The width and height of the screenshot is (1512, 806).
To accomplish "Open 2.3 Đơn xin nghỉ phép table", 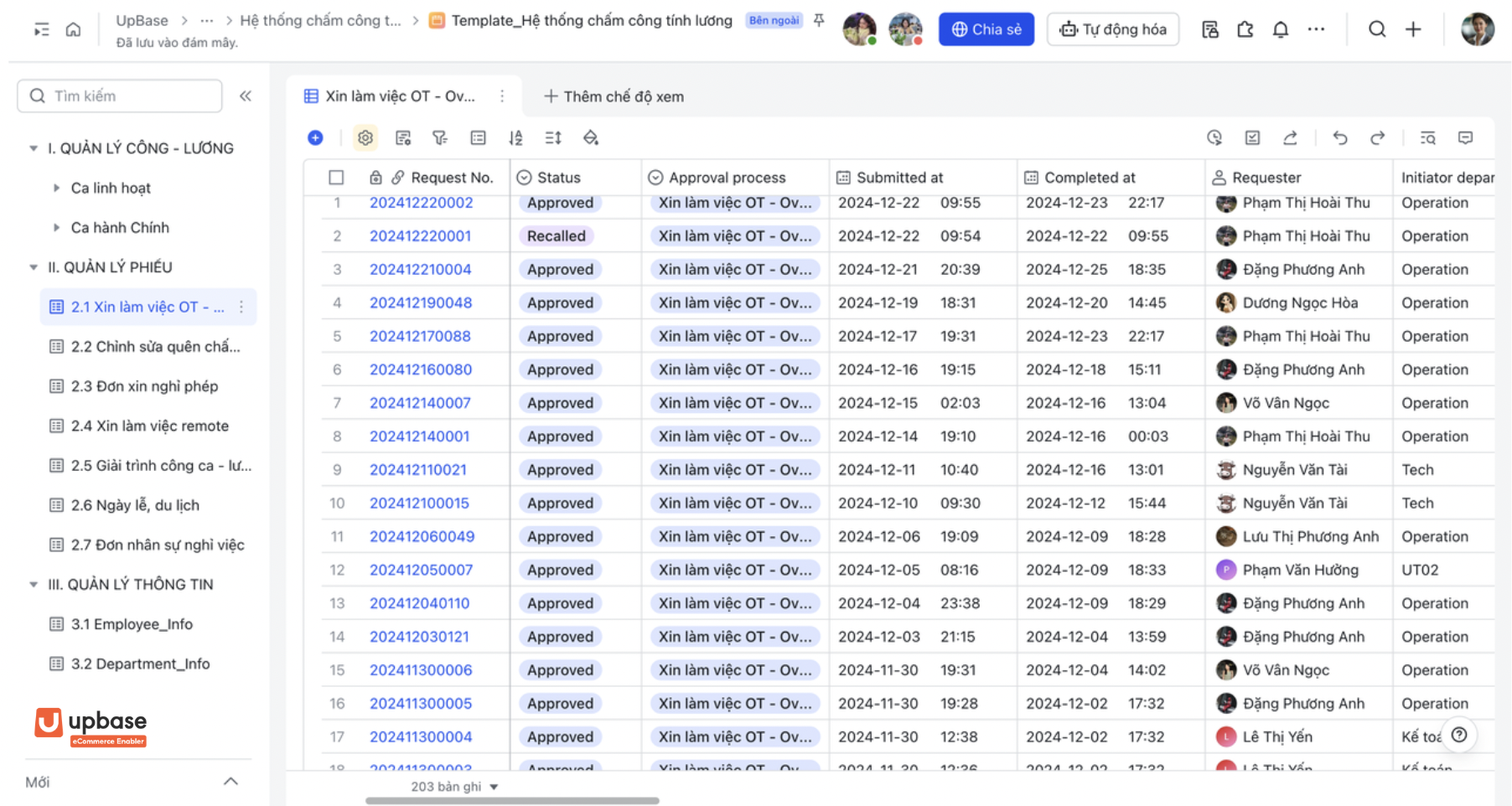I will tap(144, 386).
